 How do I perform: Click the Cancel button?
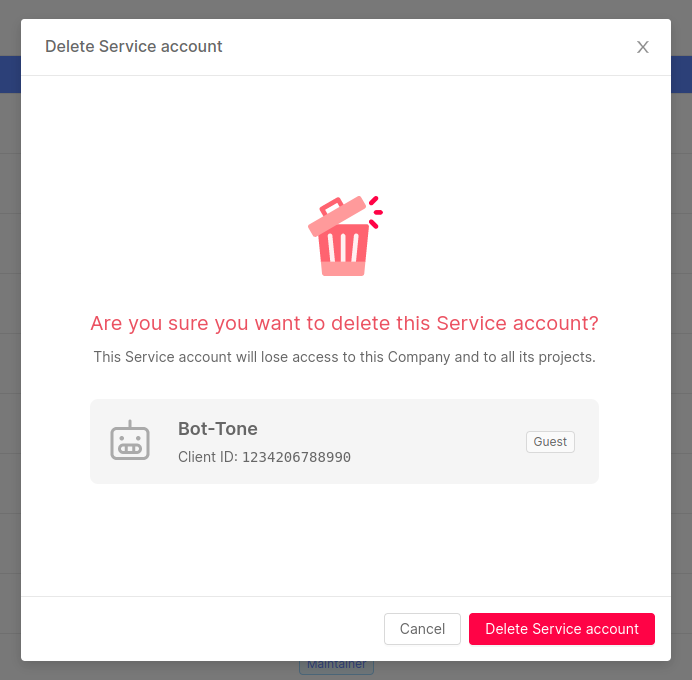(x=422, y=628)
